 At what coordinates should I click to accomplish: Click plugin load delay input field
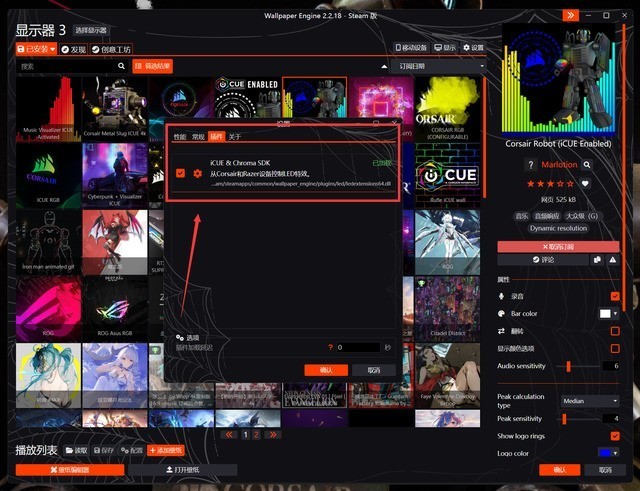358,347
